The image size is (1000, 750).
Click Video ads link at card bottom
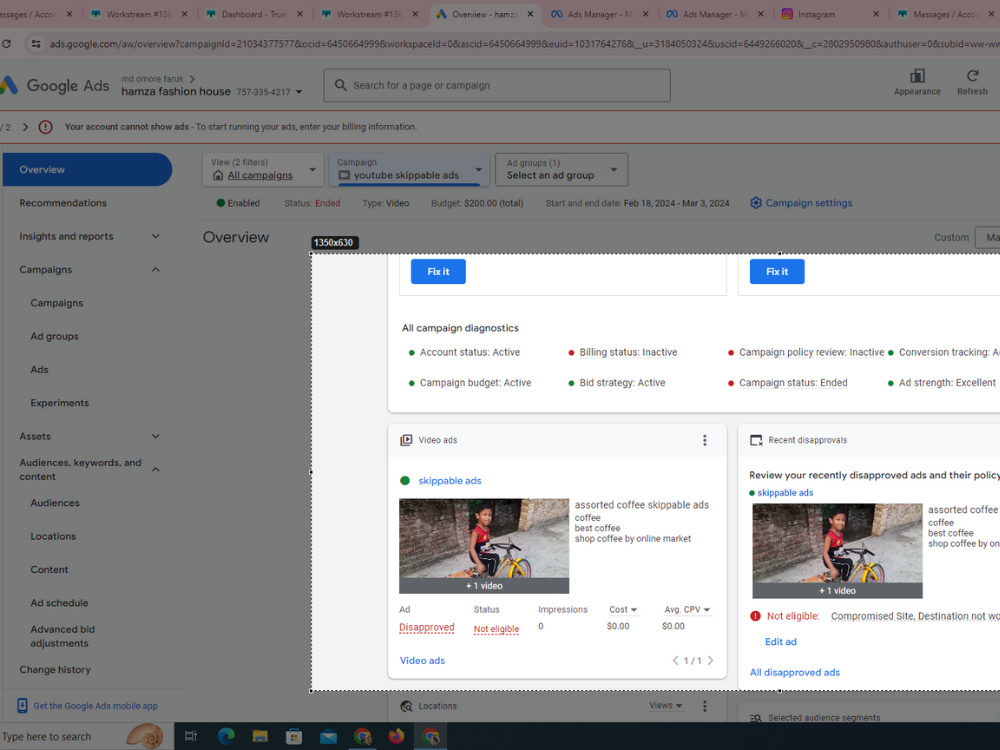422,661
